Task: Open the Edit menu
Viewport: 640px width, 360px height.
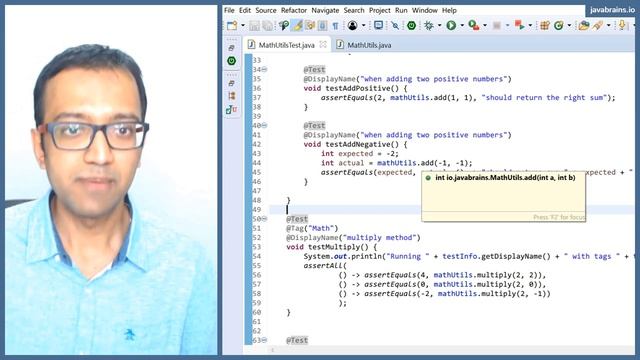Action: click(x=245, y=10)
